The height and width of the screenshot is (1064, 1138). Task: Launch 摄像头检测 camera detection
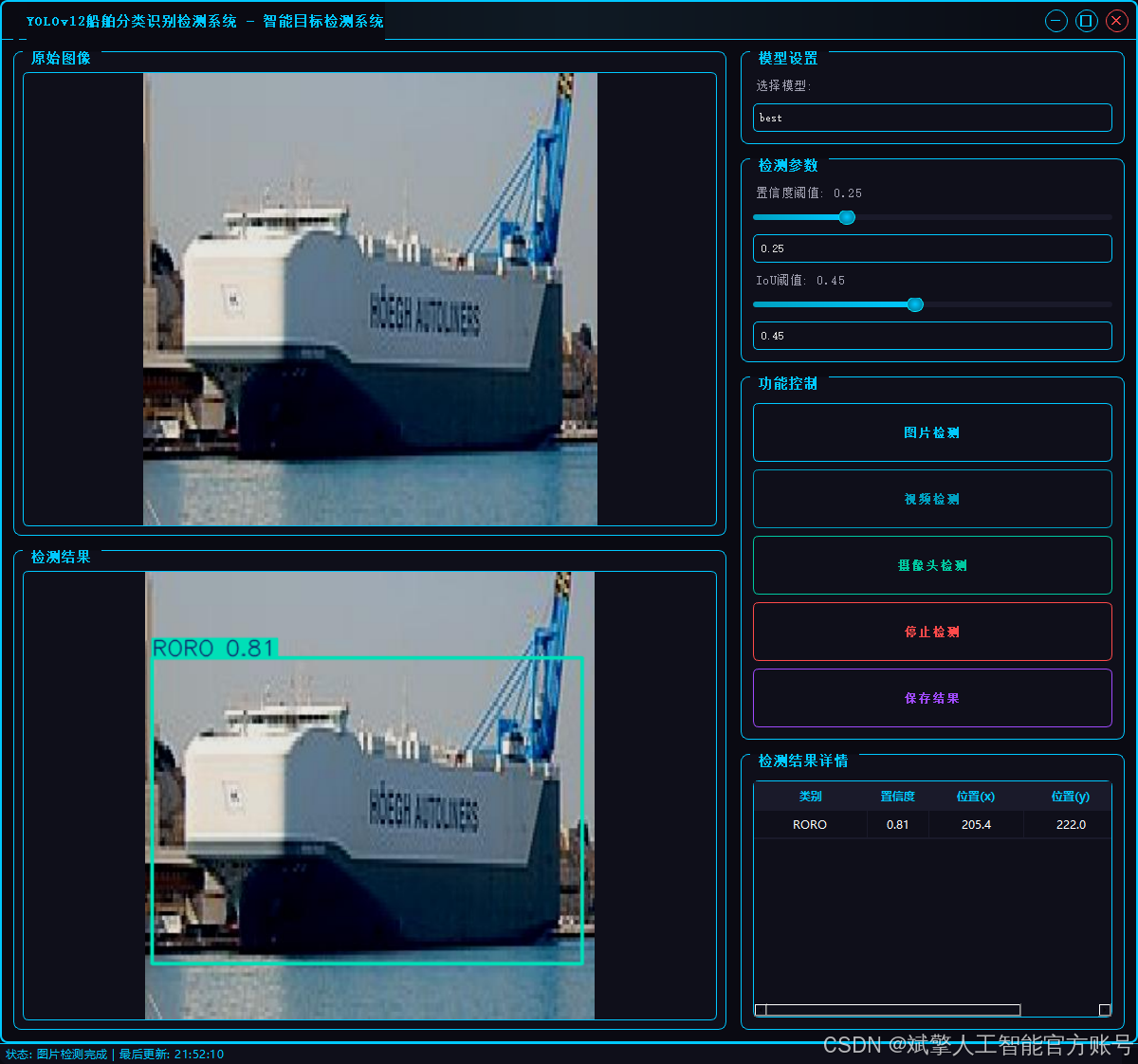(x=932, y=565)
